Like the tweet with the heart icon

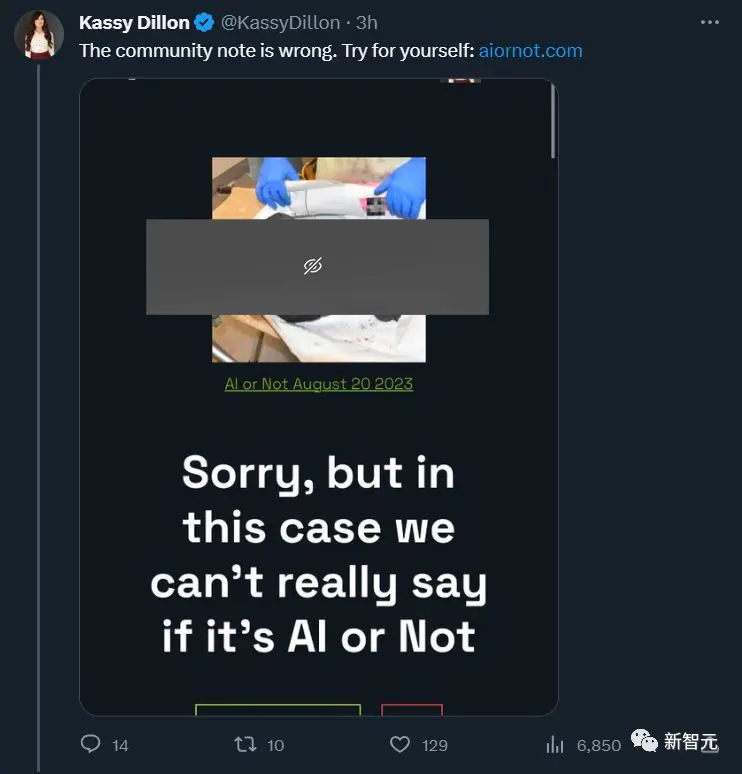[x=400, y=744]
